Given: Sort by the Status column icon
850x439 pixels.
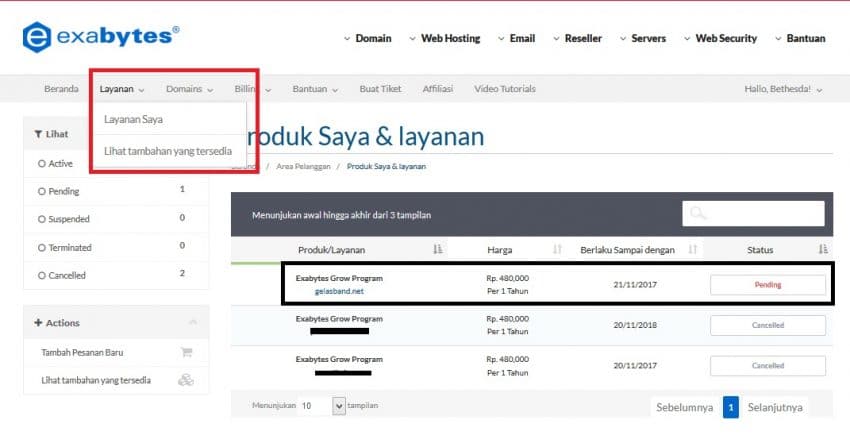Looking at the screenshot, I should tap(823, 249).
